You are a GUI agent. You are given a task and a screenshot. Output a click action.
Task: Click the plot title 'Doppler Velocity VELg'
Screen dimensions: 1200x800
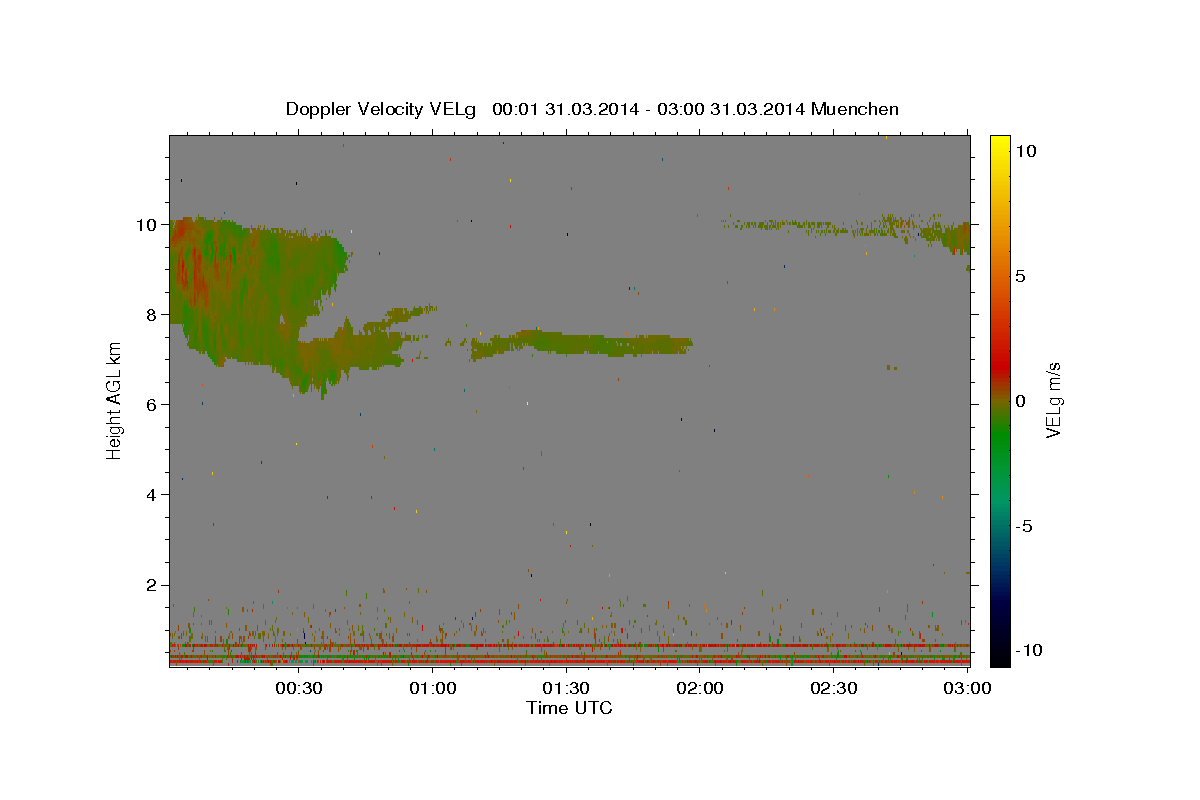point(381,109)
